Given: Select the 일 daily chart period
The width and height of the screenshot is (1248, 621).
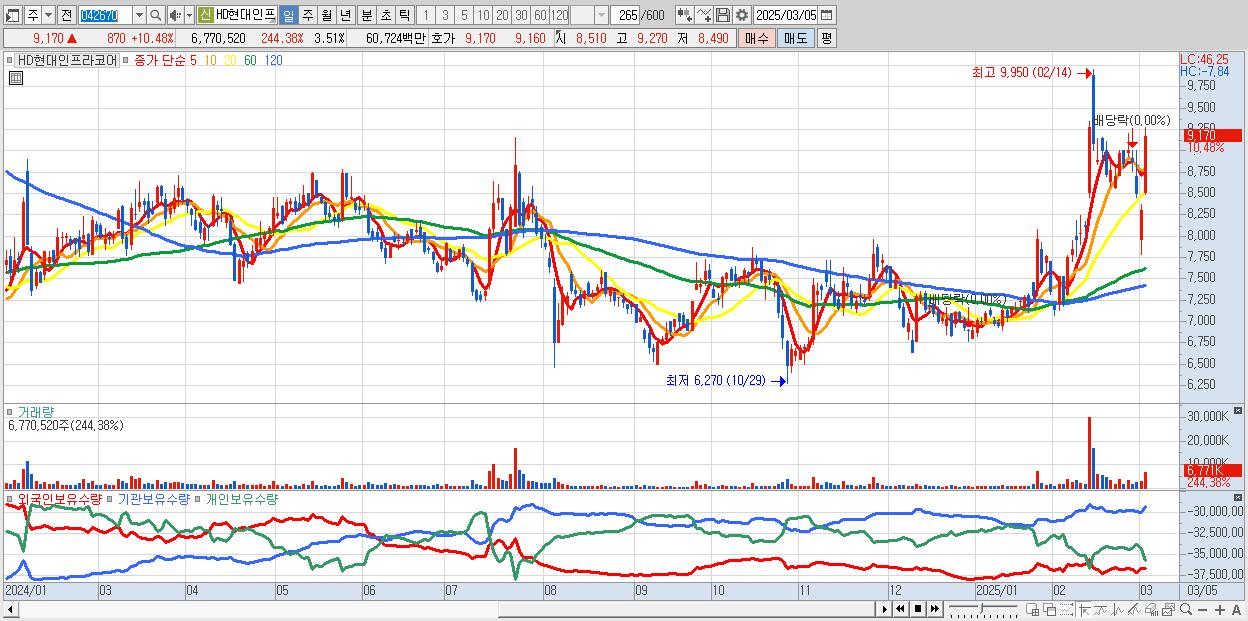Looking at the screenshot, I should (x=288, y=16).
